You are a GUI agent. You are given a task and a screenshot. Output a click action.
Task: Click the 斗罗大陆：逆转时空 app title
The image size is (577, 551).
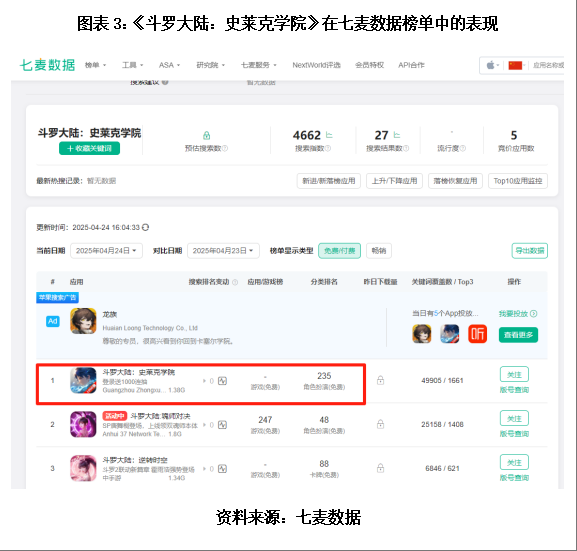pos(135,460)
